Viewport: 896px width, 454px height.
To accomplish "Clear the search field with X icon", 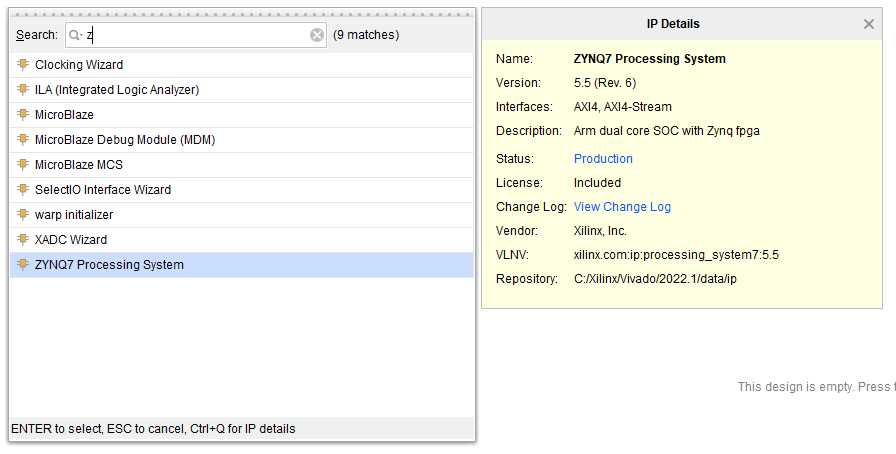I will click(x=317, y=35).
